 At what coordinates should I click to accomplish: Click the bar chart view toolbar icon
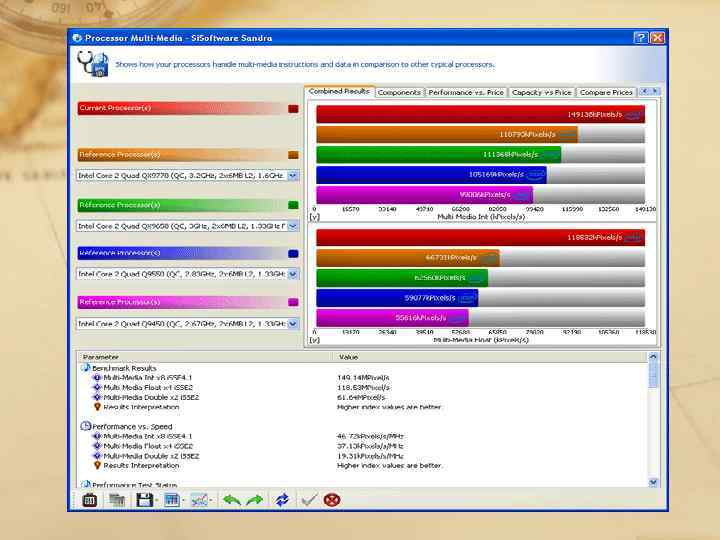coord(172,500)
